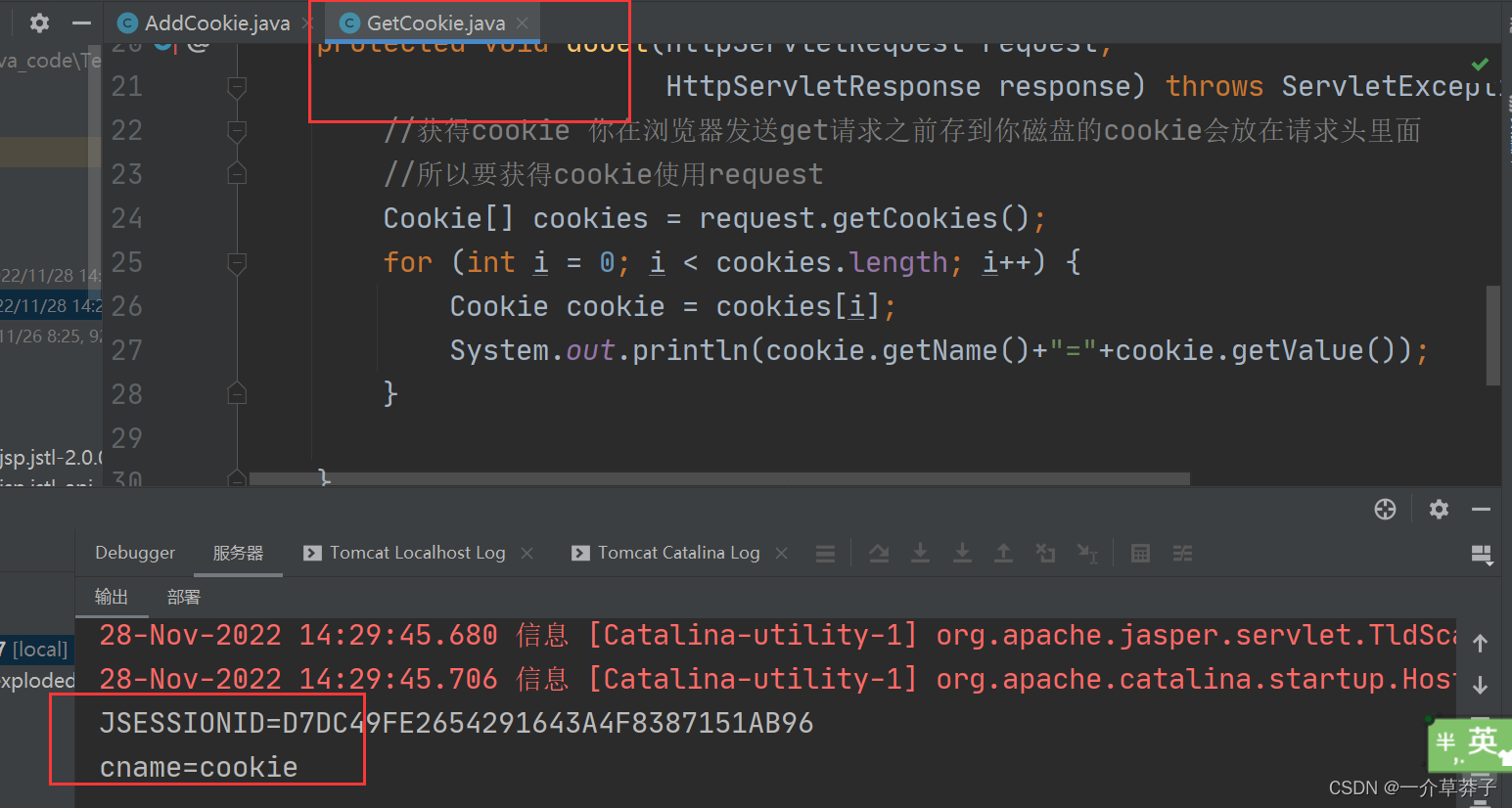
Task: Click the 'for (int i = 0' line
Action: pos(732,262)
